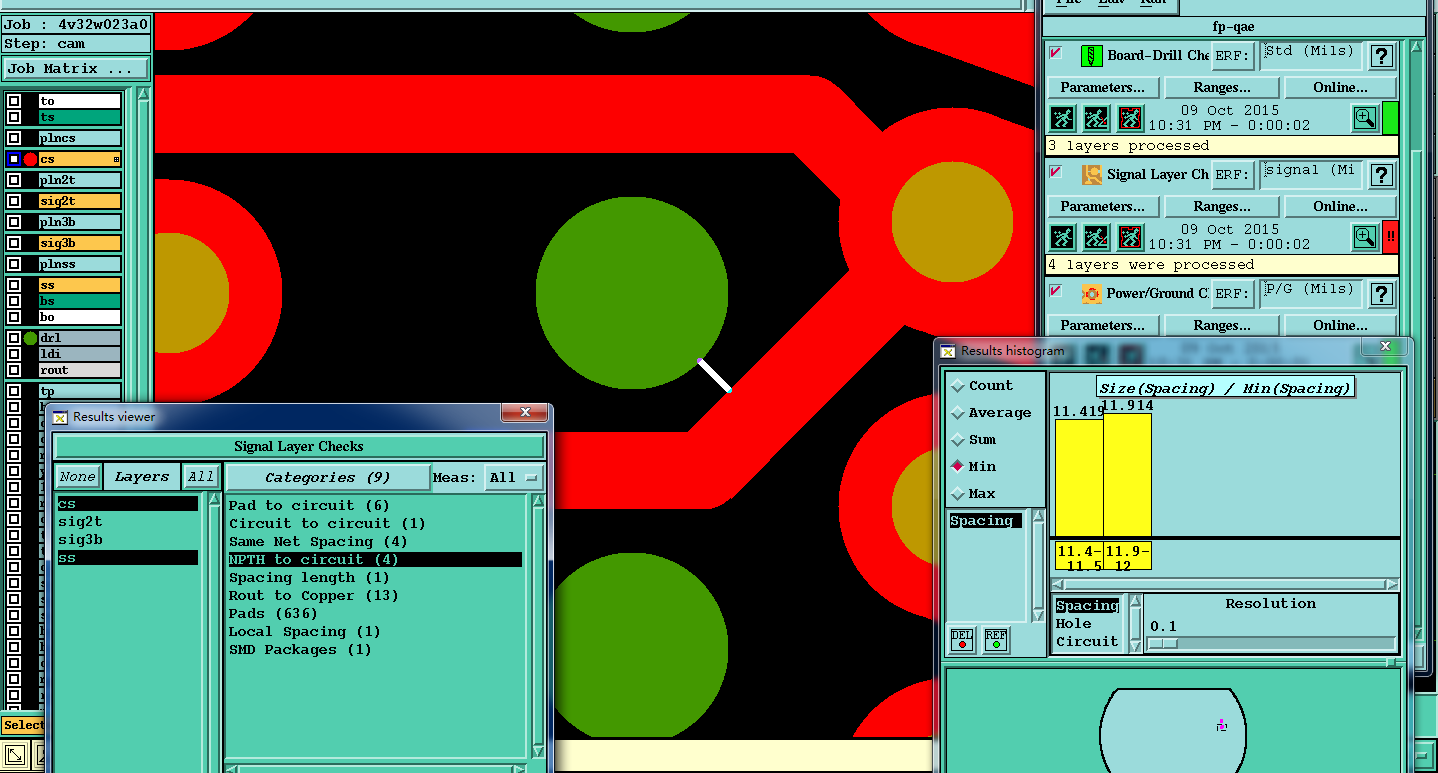Open help for Signal Layer Checks

pos(1382,175)
